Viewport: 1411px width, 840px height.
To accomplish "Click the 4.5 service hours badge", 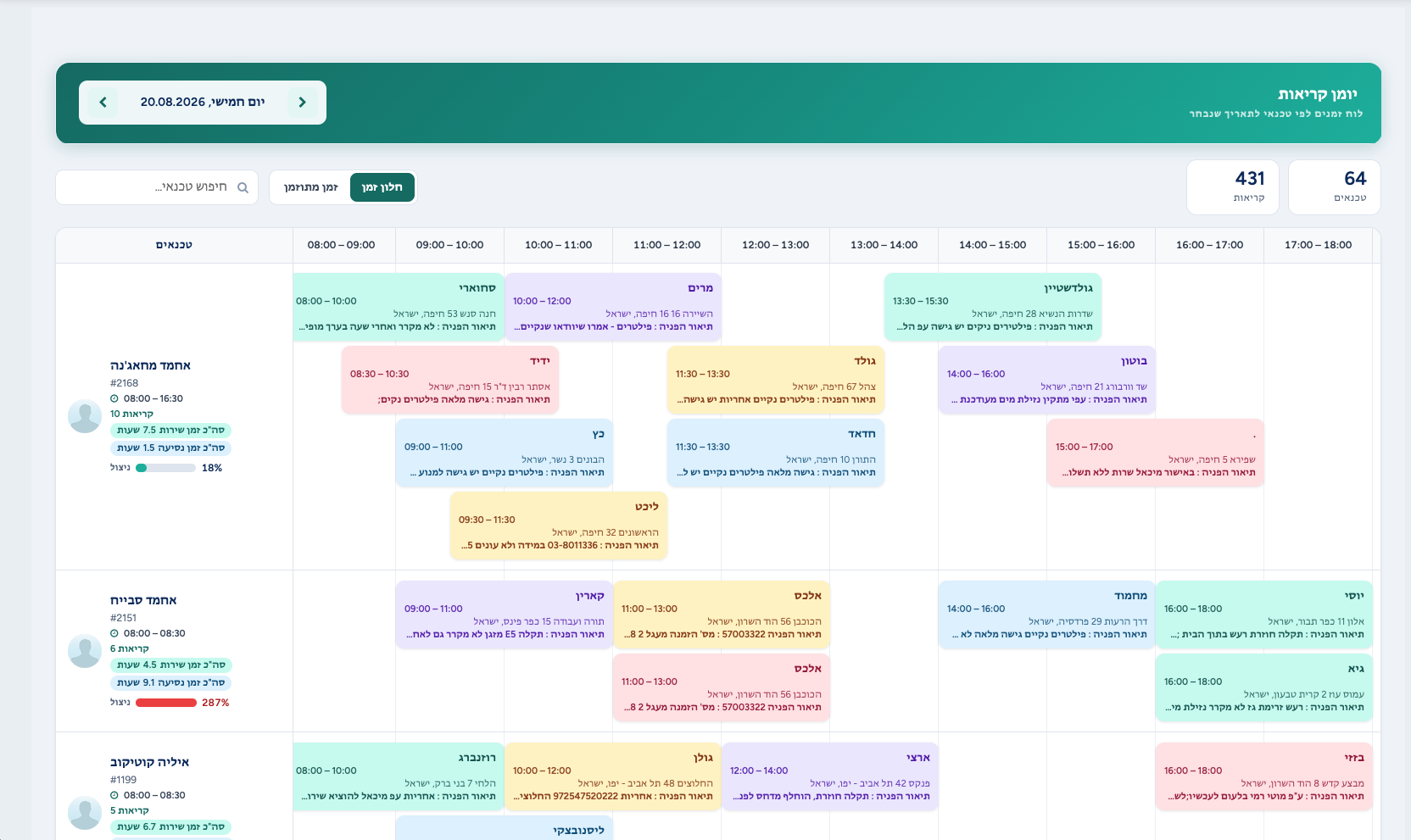I will pos(170,665).
